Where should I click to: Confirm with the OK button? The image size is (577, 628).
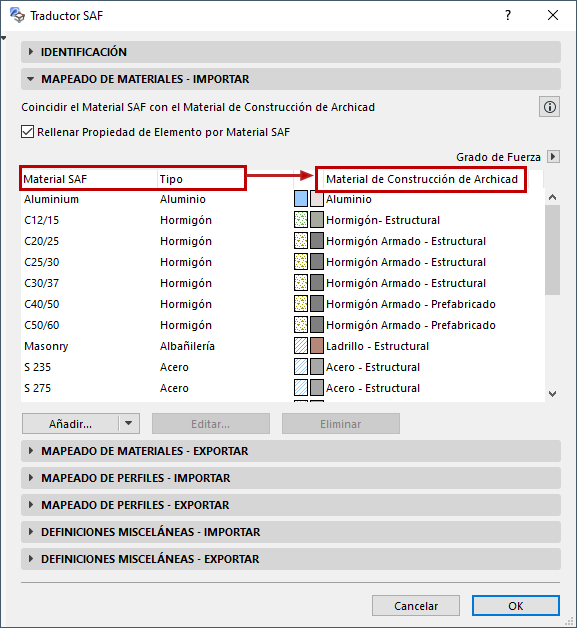coord(516,606)
